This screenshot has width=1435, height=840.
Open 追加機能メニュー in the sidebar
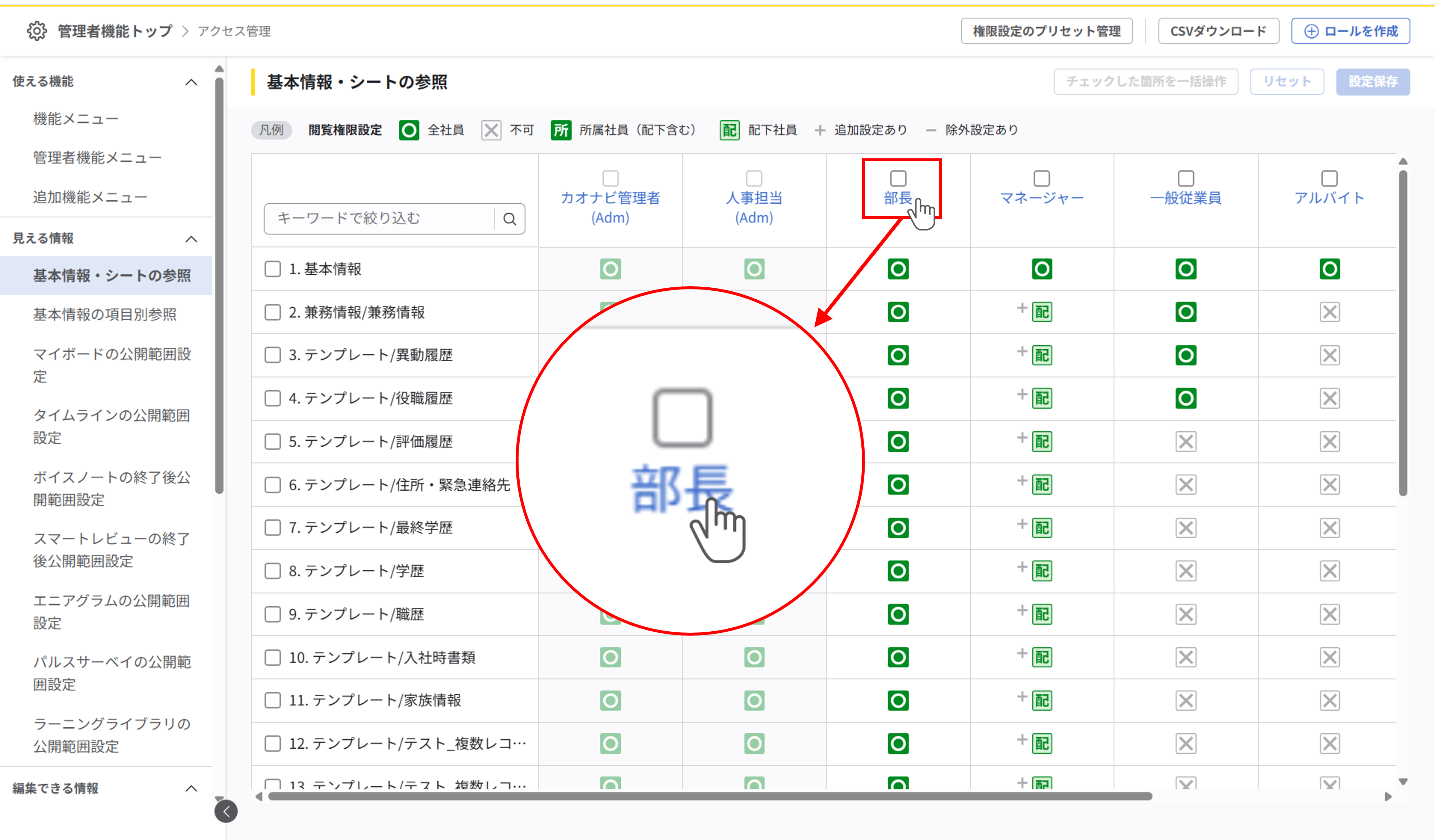coord(90,197)
